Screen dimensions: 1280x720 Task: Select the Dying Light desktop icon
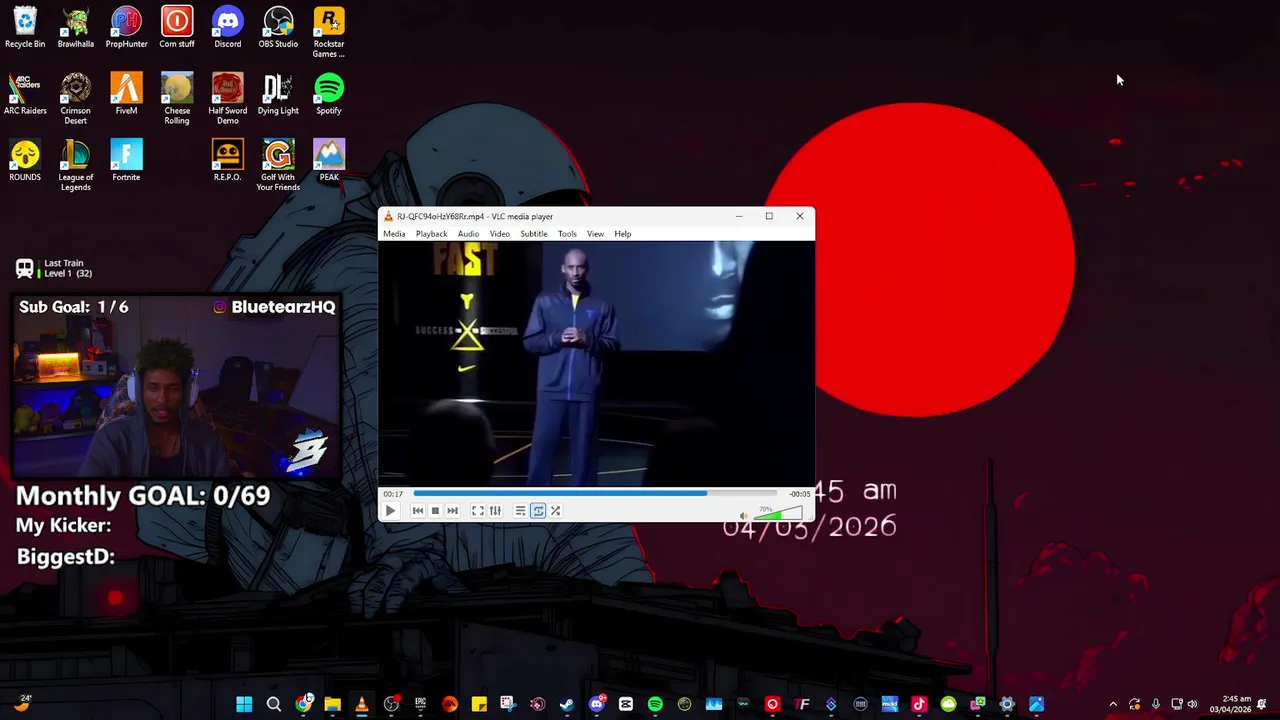[278, 95]
